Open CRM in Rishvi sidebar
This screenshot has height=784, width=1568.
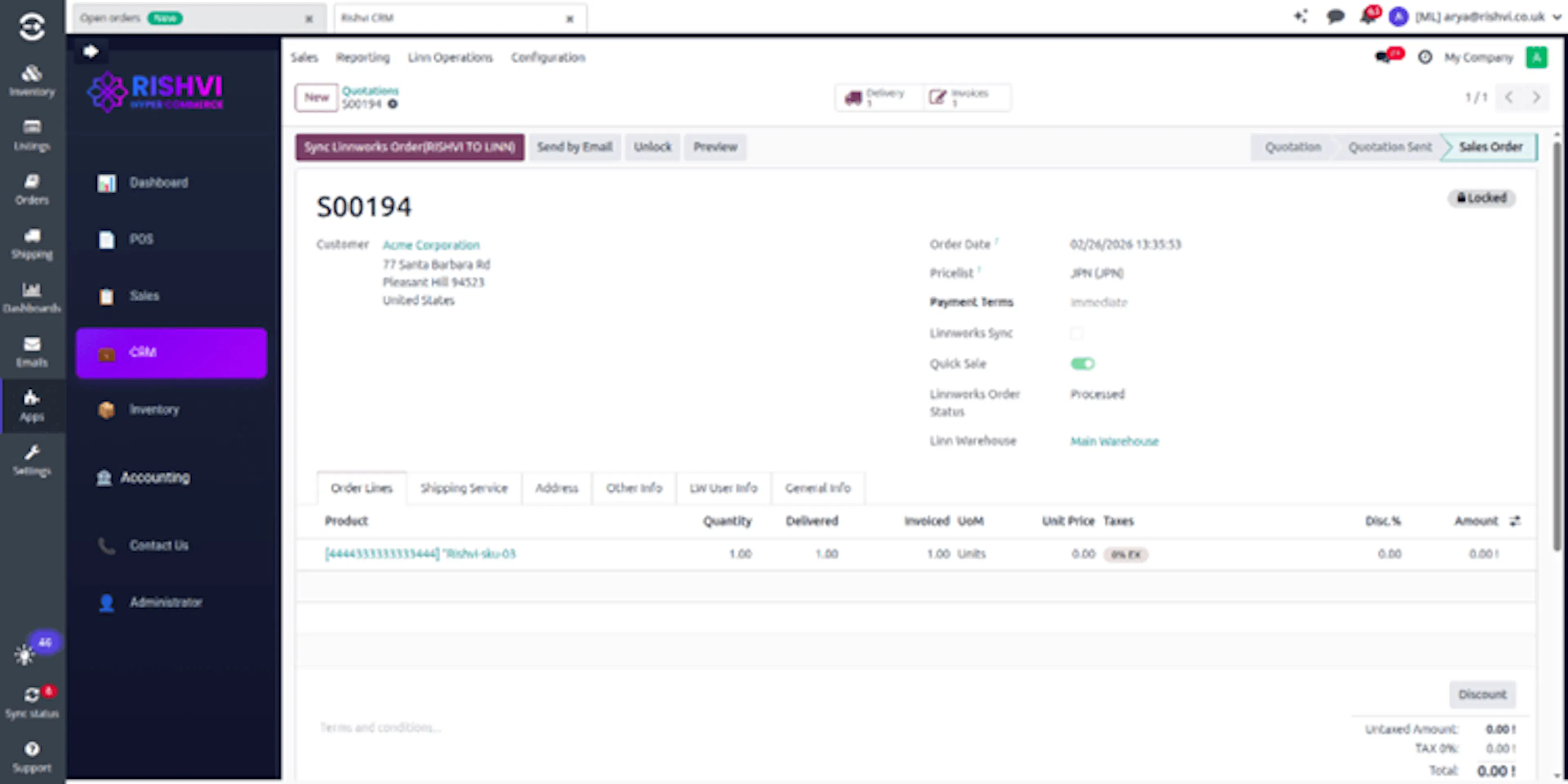[x=171, y=353]
